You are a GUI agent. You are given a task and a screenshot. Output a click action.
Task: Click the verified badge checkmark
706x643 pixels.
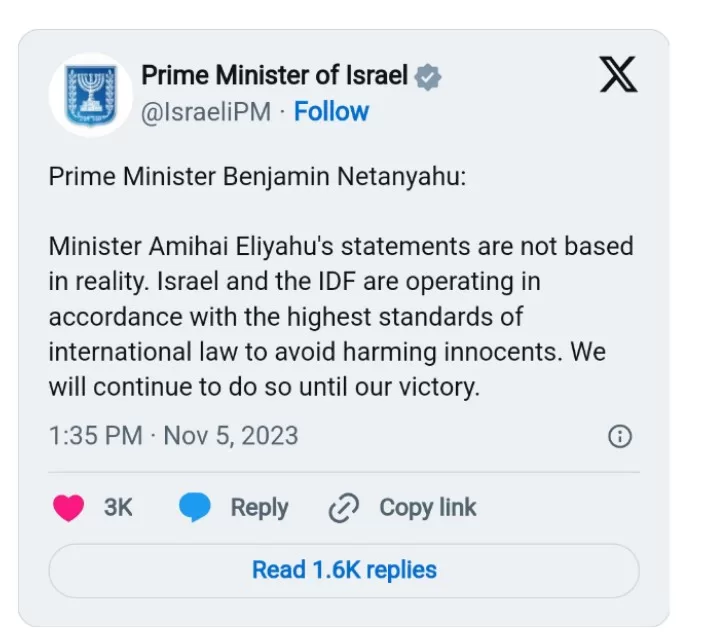[x=428, y=77]
